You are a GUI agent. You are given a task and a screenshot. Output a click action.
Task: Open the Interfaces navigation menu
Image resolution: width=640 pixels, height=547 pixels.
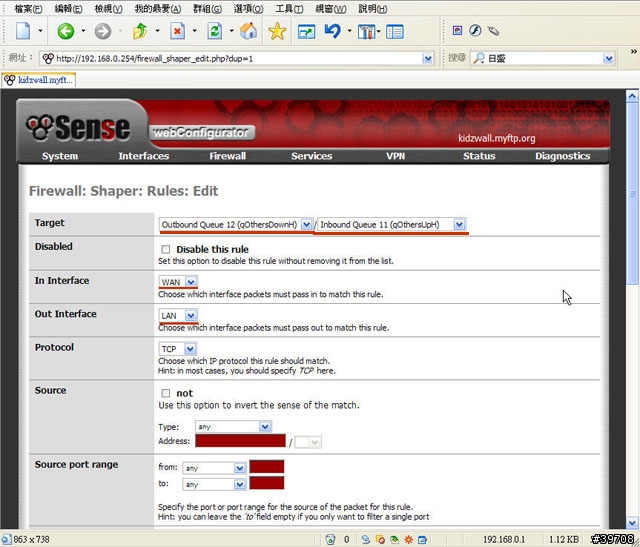pos(144,156)
